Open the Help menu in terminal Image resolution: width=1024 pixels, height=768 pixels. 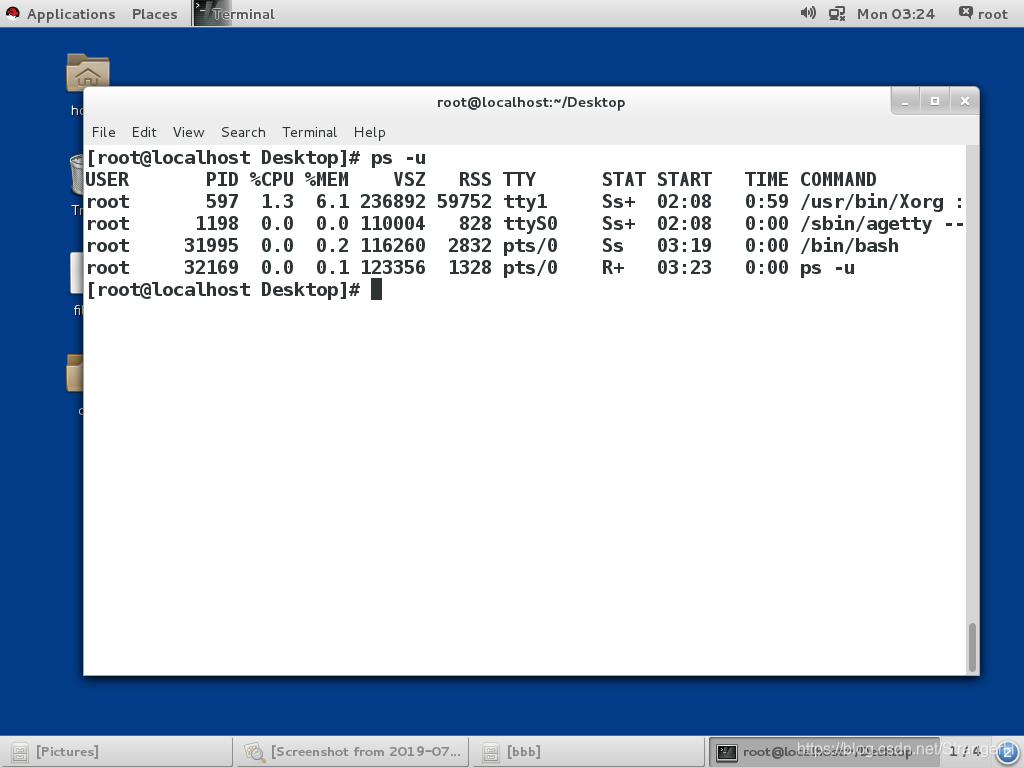370,132
